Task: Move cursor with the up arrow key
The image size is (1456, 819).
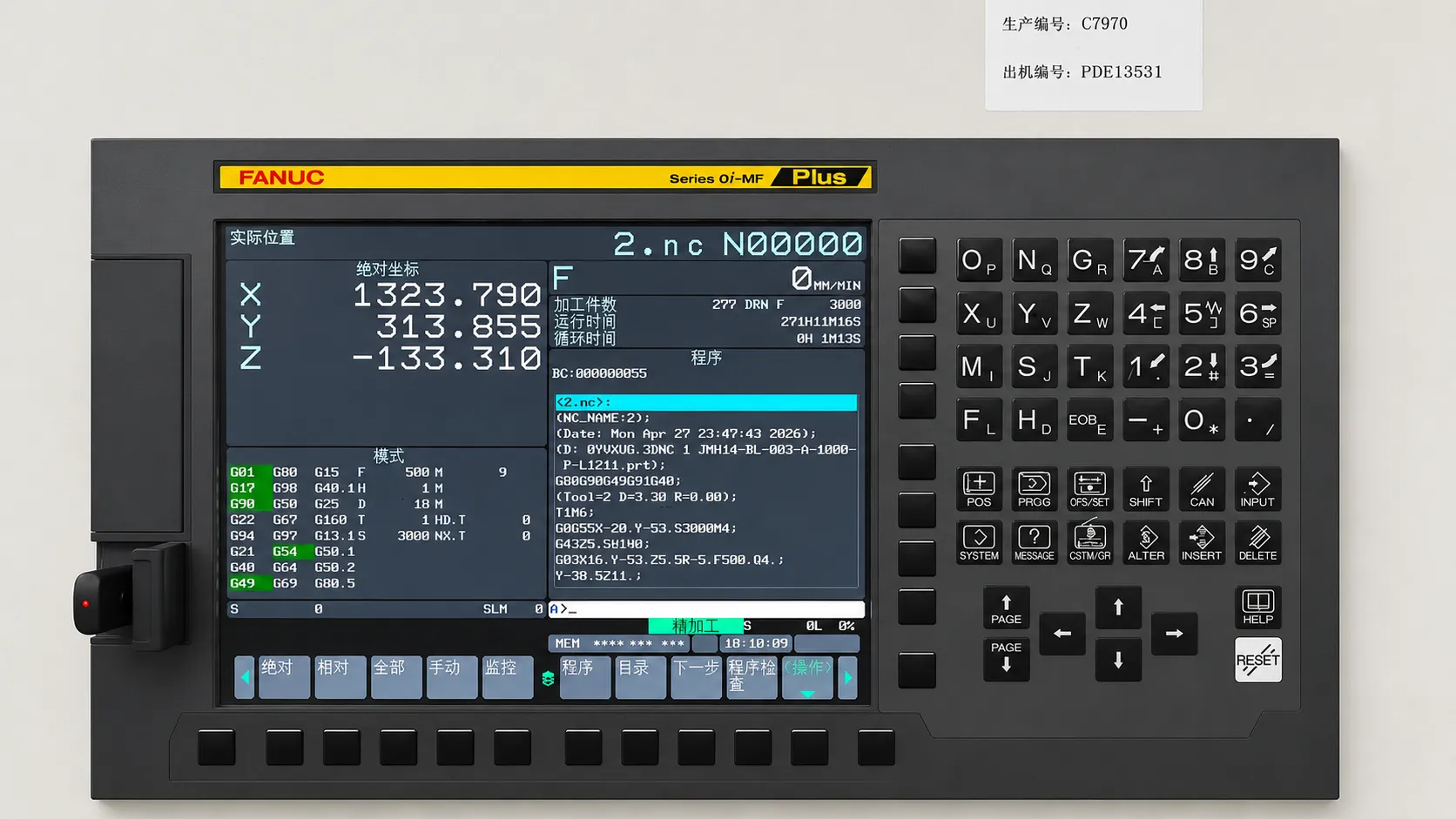Action: coord(1118,608)
